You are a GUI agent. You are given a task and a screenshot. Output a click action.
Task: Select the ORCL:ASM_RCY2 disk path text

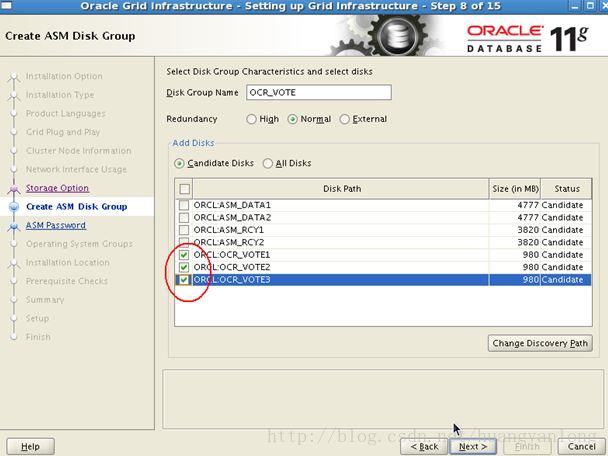228,242
